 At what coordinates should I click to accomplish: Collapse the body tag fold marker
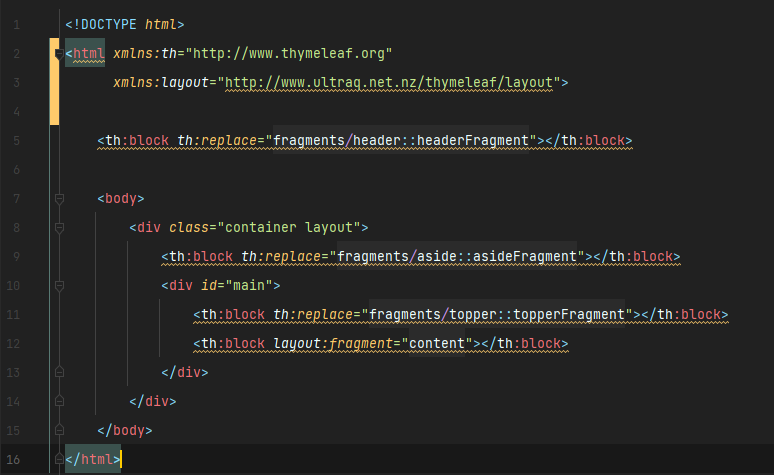pyautogui.click(x=59, y=199)
